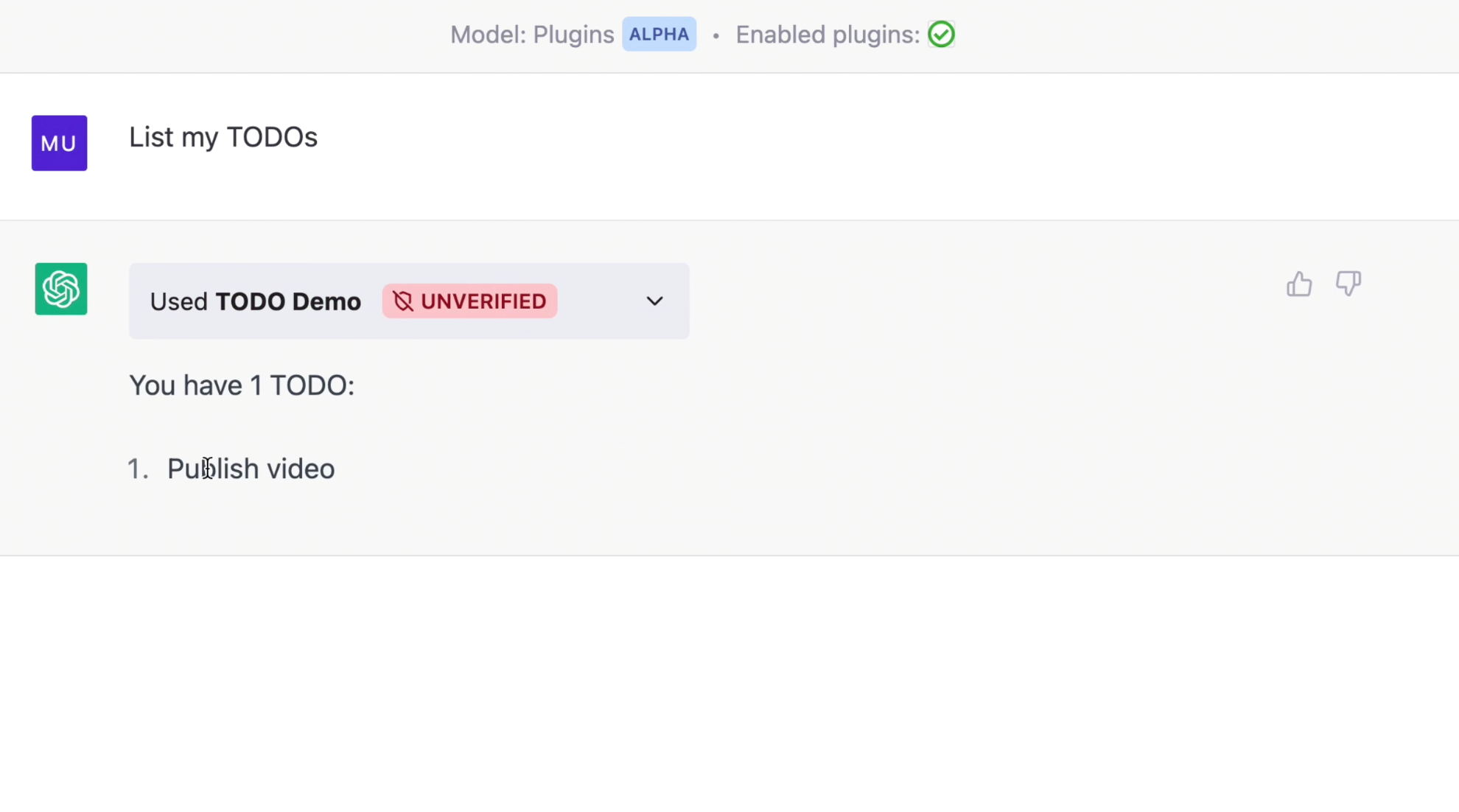The image size is (1459, 812).
Task: Toggle the thumbs up feedback control
Action: pyautogui.click(x=1298, y=283)
